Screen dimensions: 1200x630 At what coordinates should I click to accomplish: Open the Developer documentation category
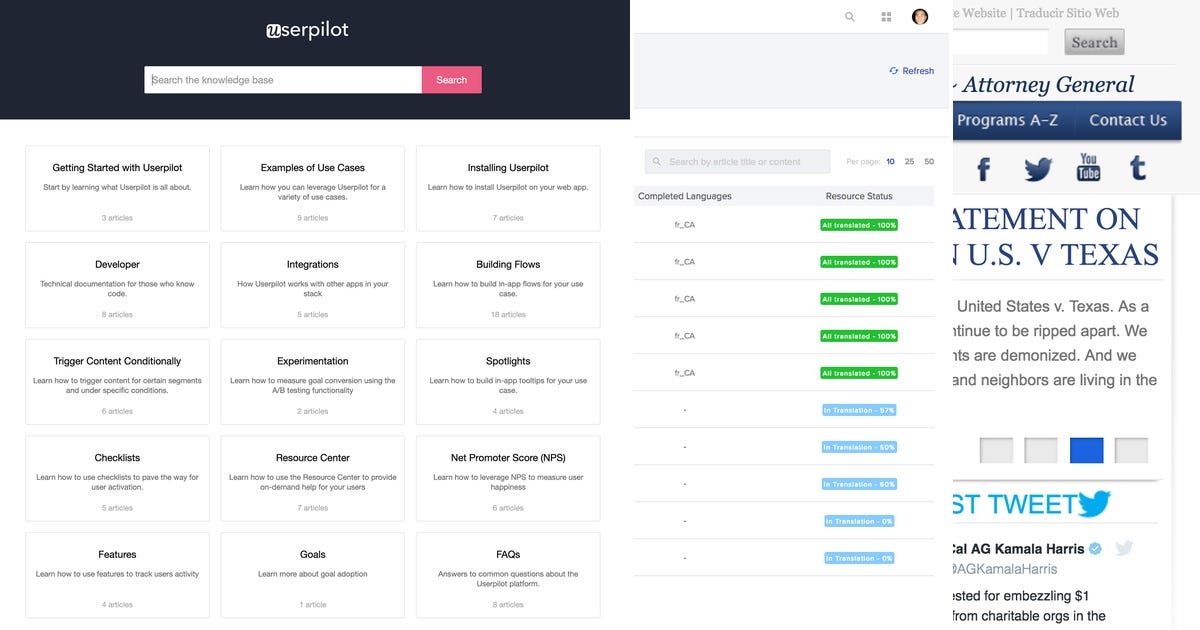117,285
